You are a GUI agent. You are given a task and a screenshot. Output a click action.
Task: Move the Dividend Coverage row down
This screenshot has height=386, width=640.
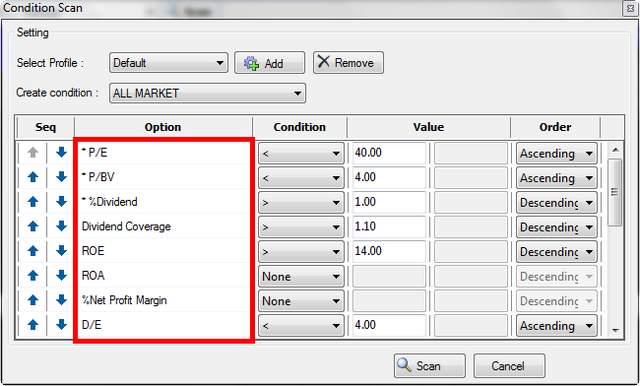tap(61, 226)
